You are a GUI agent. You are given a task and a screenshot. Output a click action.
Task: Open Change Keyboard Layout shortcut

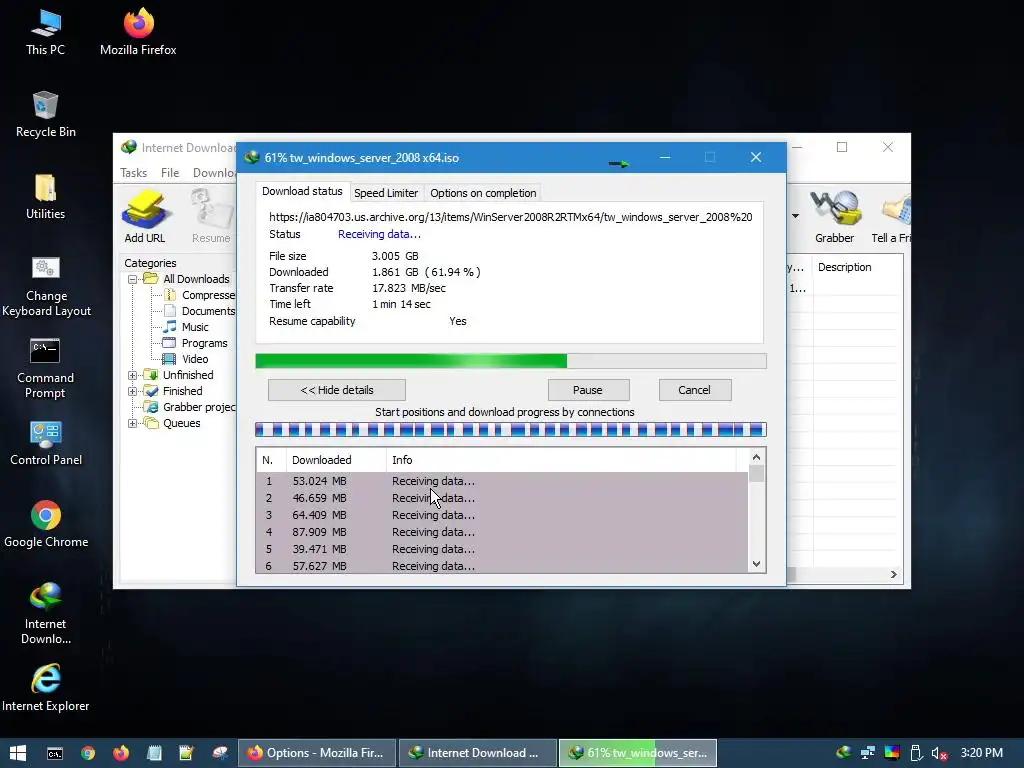click(46, 286)
